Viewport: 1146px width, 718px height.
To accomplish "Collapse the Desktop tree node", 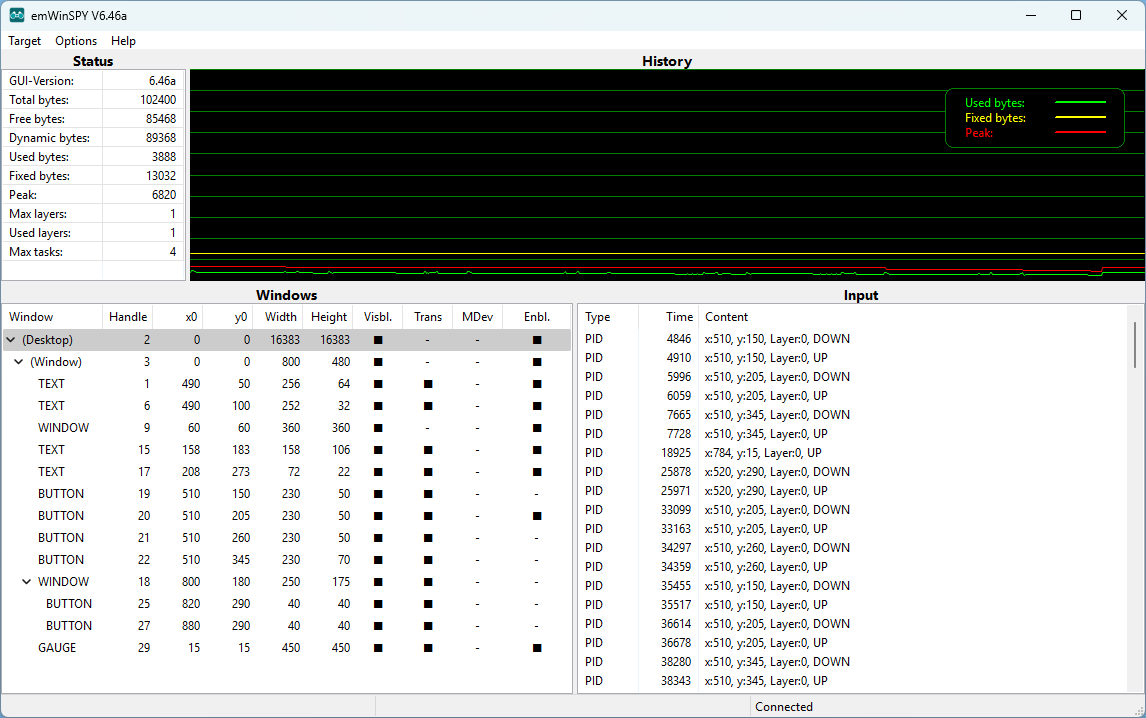I will coord(11,340).
